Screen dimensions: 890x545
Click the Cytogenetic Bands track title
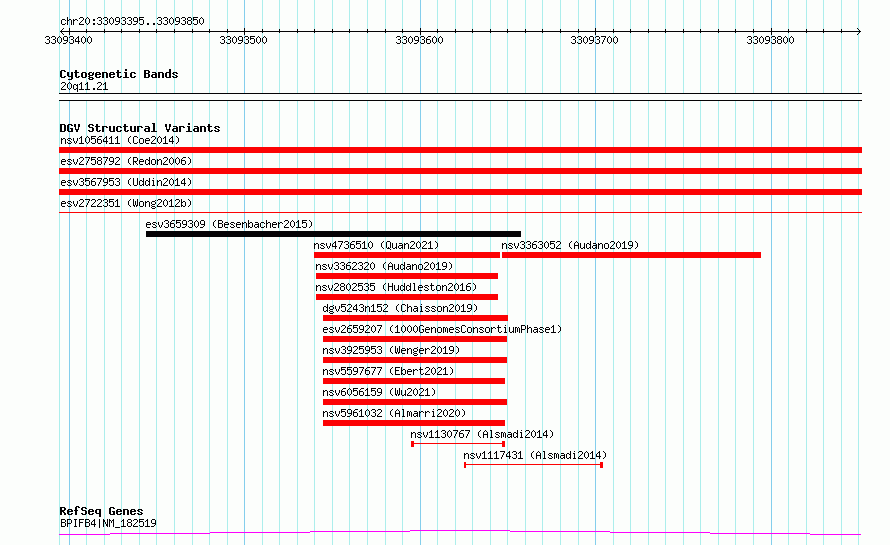tap(119, 74)
